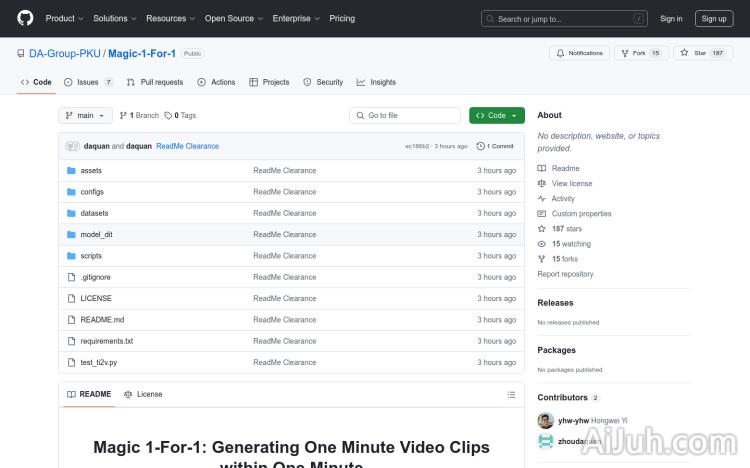Open the DA-Group-PKU organization link

click(65, 53)
